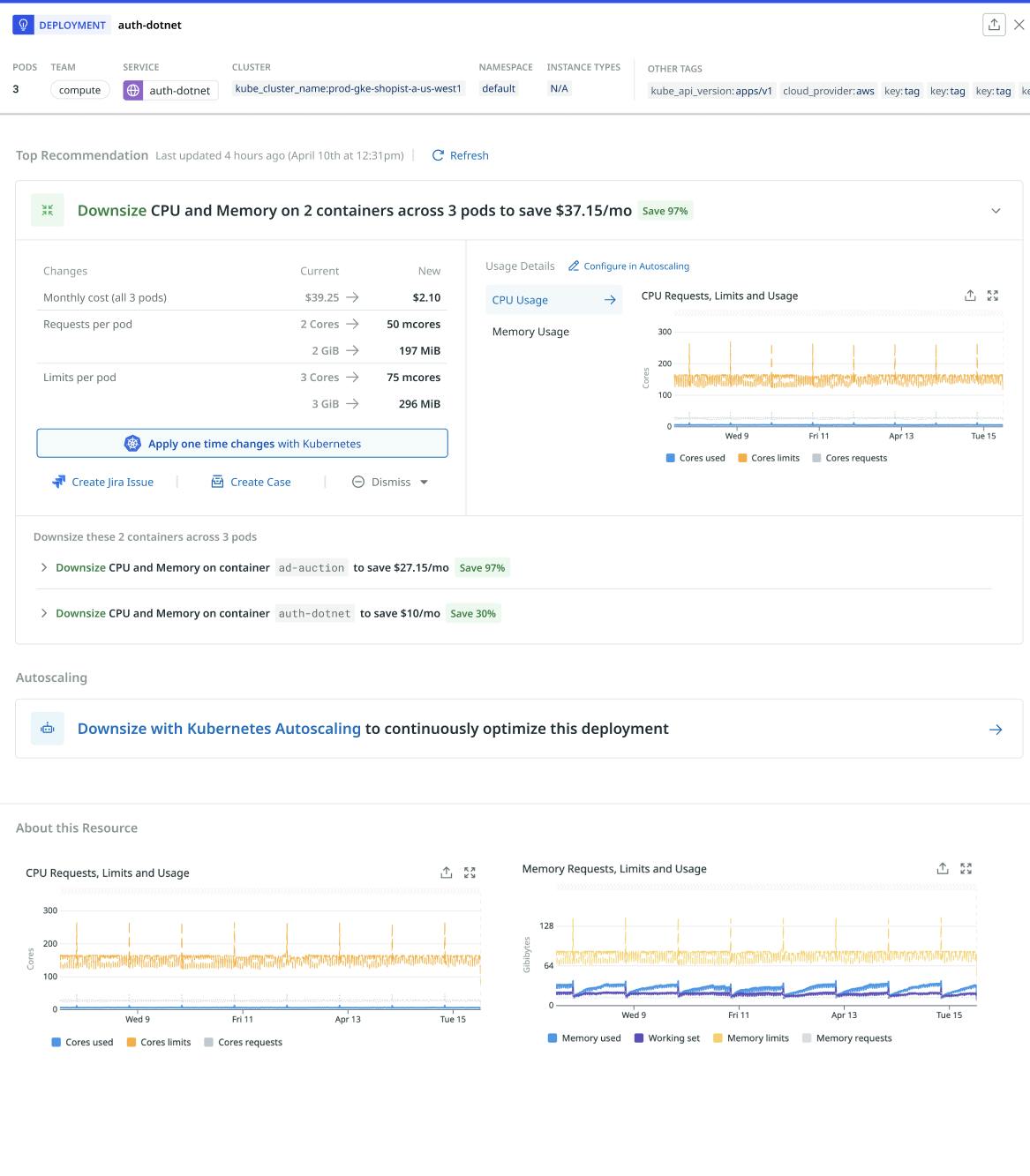Select the CPU Usage tab
1030x1176 pixels.
click(x=520, y=300)
